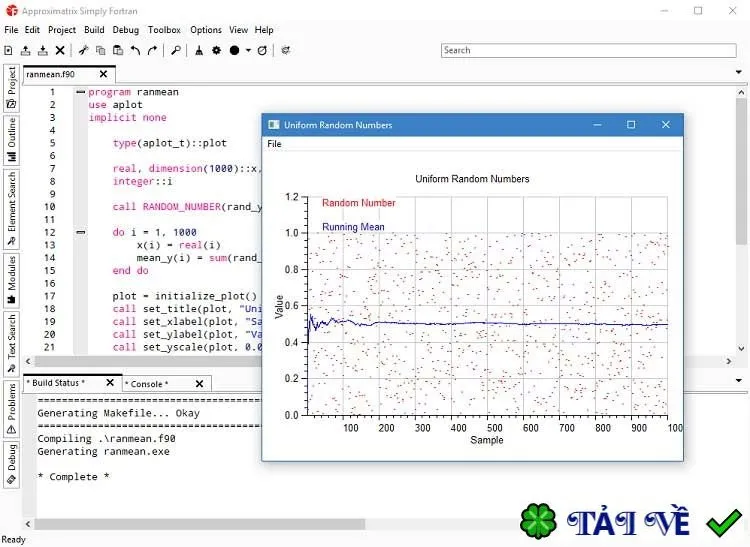
Task: Open bottom panel tab list dropdown arrow
Action: 739,381
